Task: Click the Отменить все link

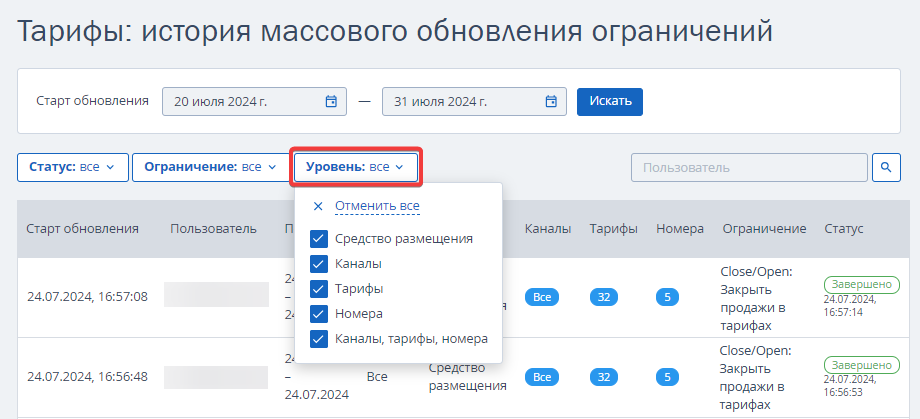Action: click(x=377, y=206)
